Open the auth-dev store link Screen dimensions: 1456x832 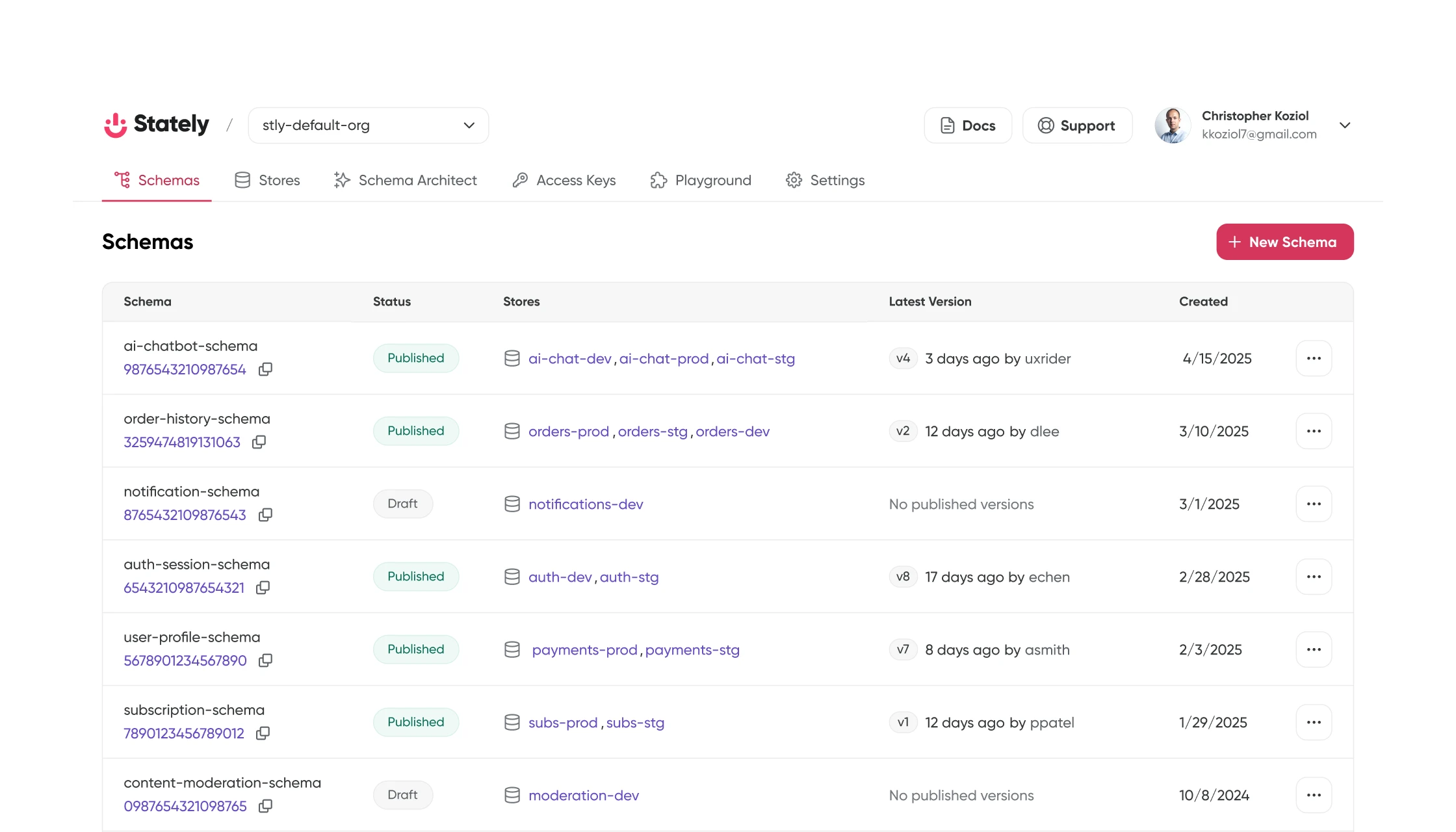click(x=560, y=577)
